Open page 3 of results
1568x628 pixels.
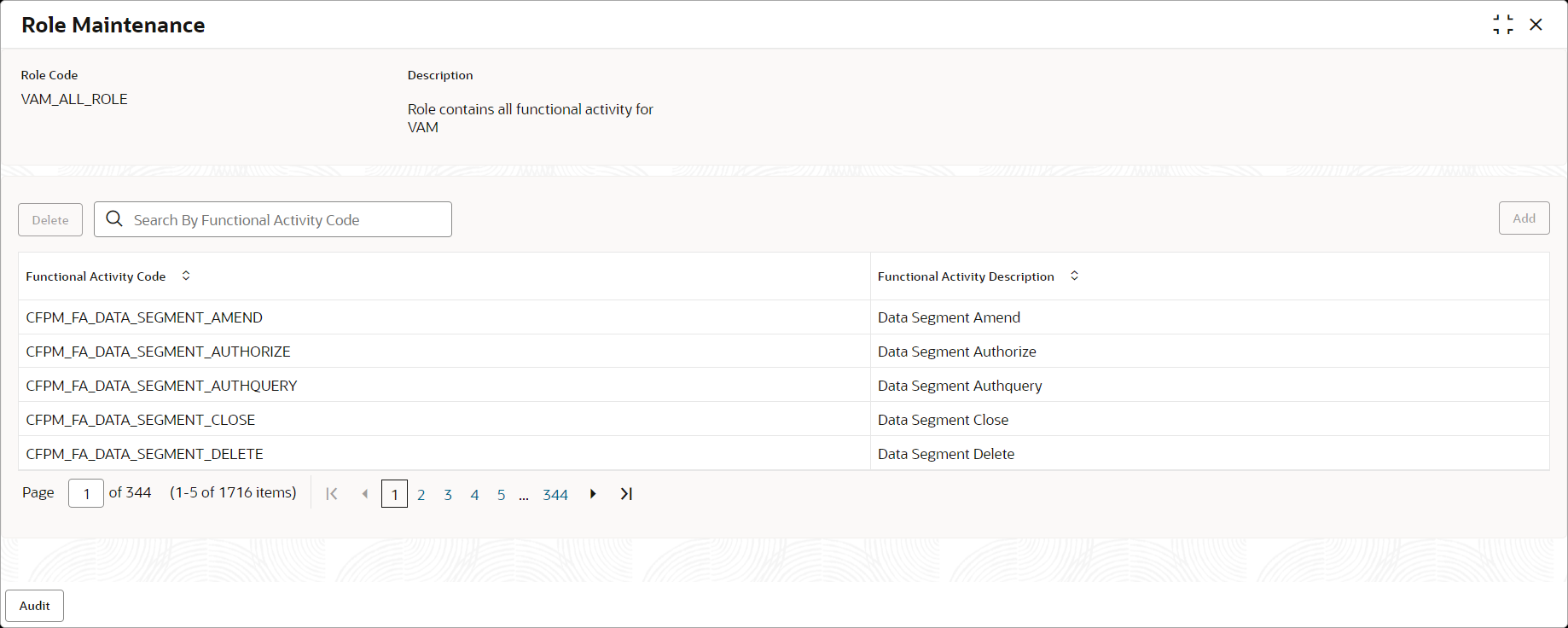(x=448, y=495)
